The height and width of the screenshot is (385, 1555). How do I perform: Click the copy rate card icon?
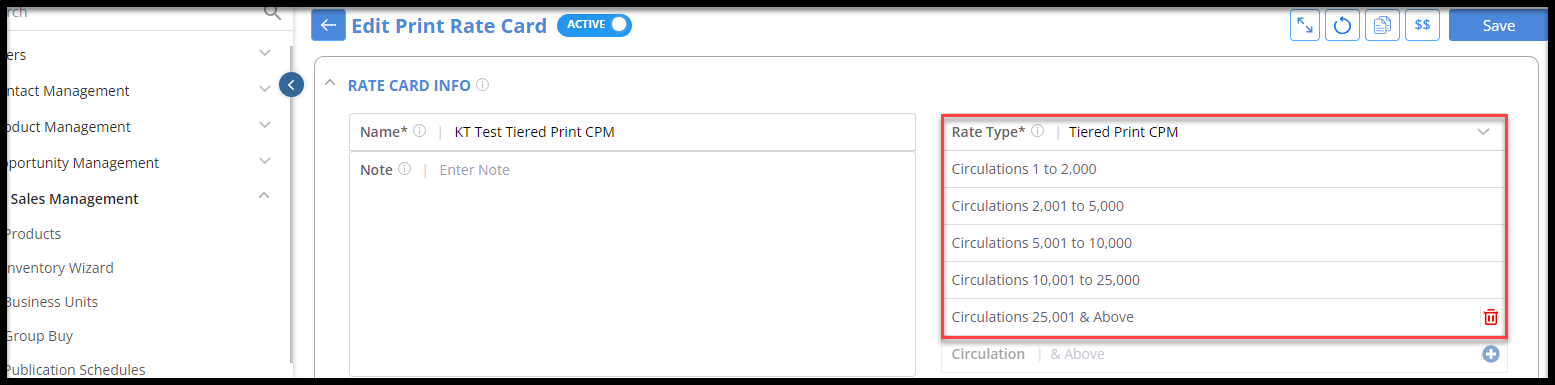tap(1382, 25)
